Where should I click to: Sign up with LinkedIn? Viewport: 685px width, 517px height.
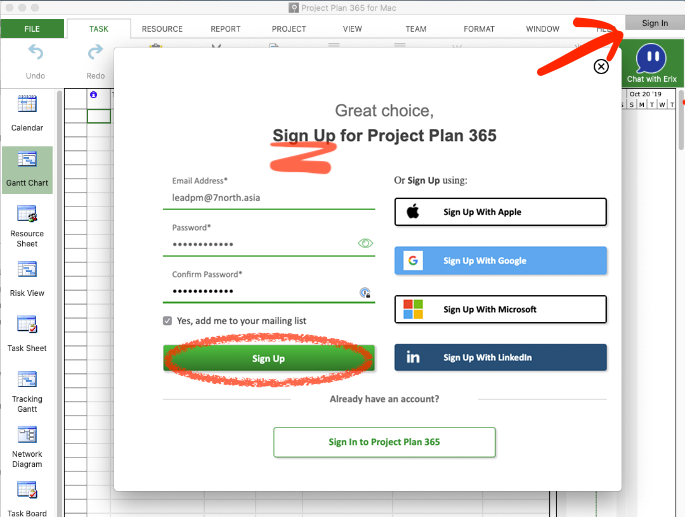[x=501, y=357]
